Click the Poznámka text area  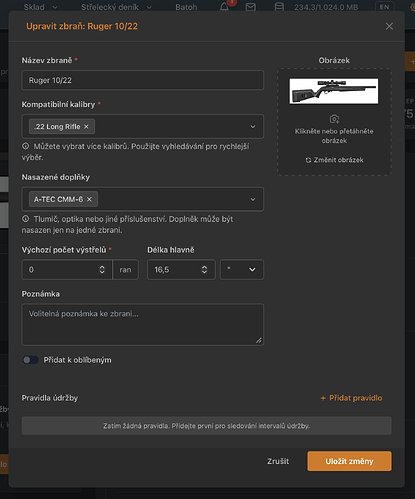point(143,324)
